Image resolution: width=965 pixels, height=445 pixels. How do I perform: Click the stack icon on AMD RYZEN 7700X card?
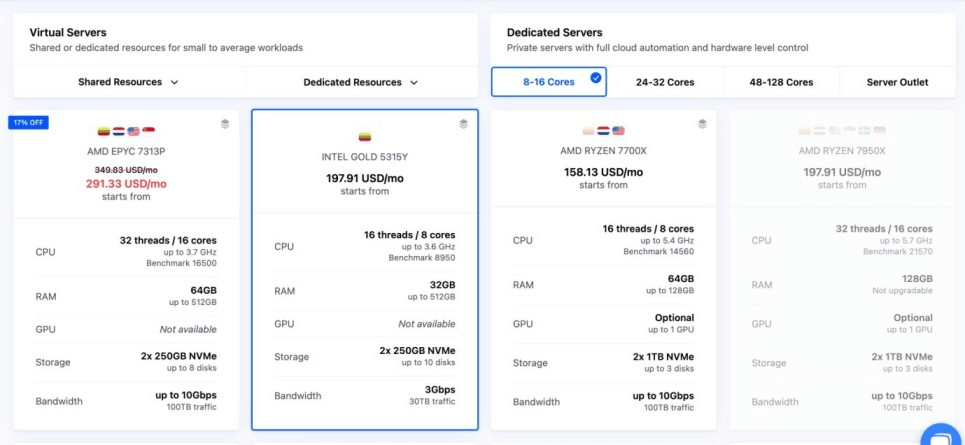click(x=702, y=124)
